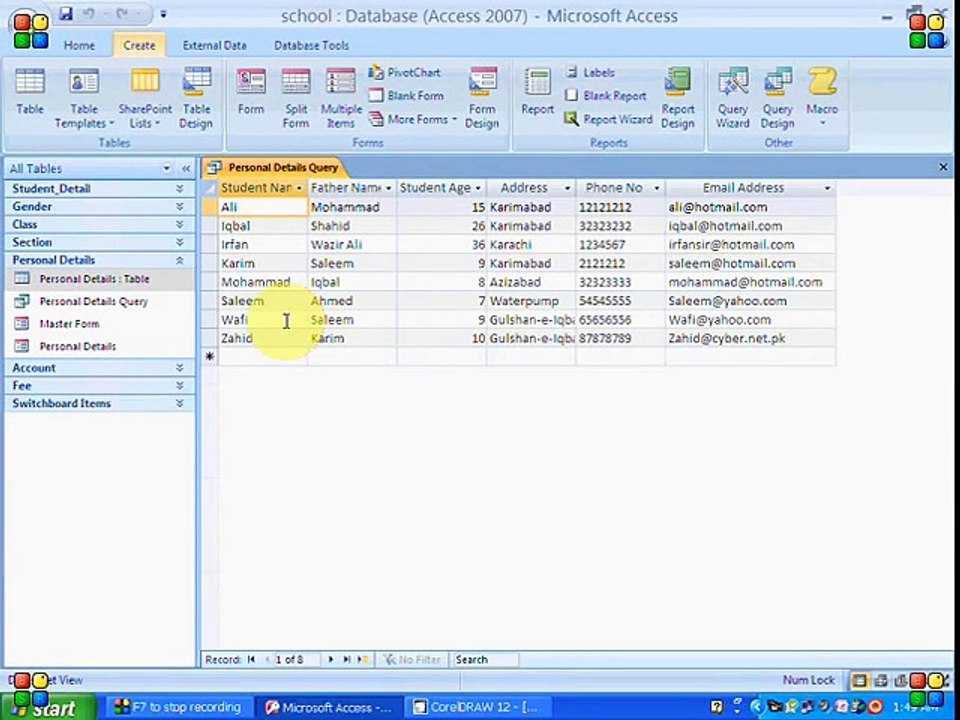Create a Split Form
Viewport: 960px width, 720px height.
point(296,98)
